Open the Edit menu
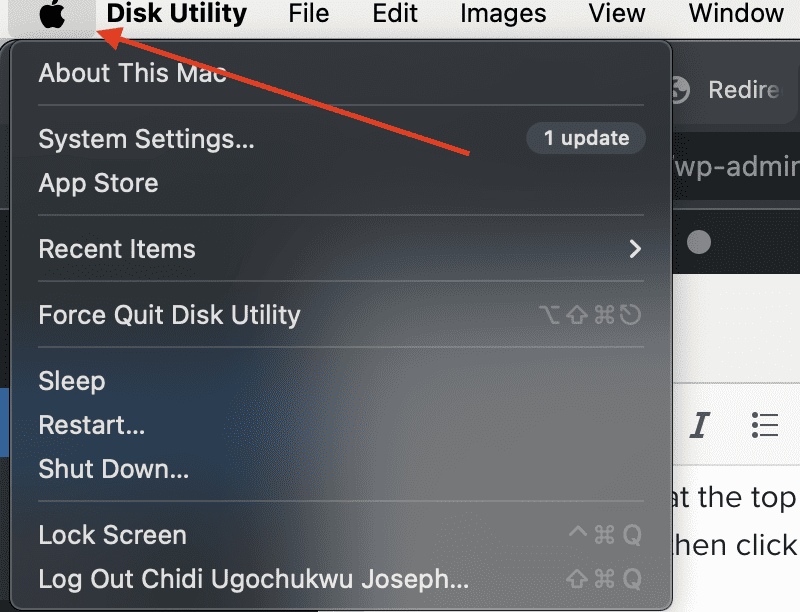This screenshot has width=800, height=612. click(395, 14)
